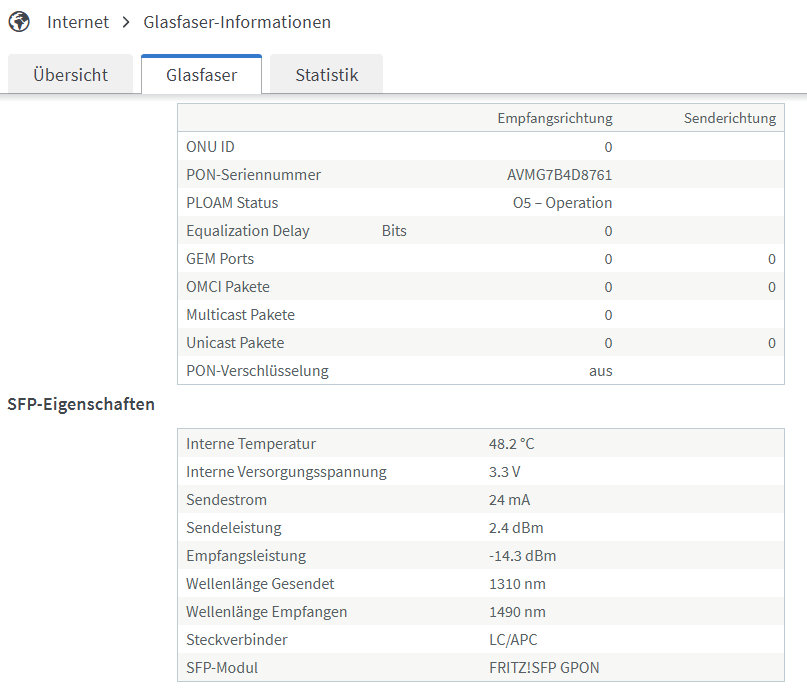Click the Unicast Pakete Empfangsrichtung value

click(608, 343)
